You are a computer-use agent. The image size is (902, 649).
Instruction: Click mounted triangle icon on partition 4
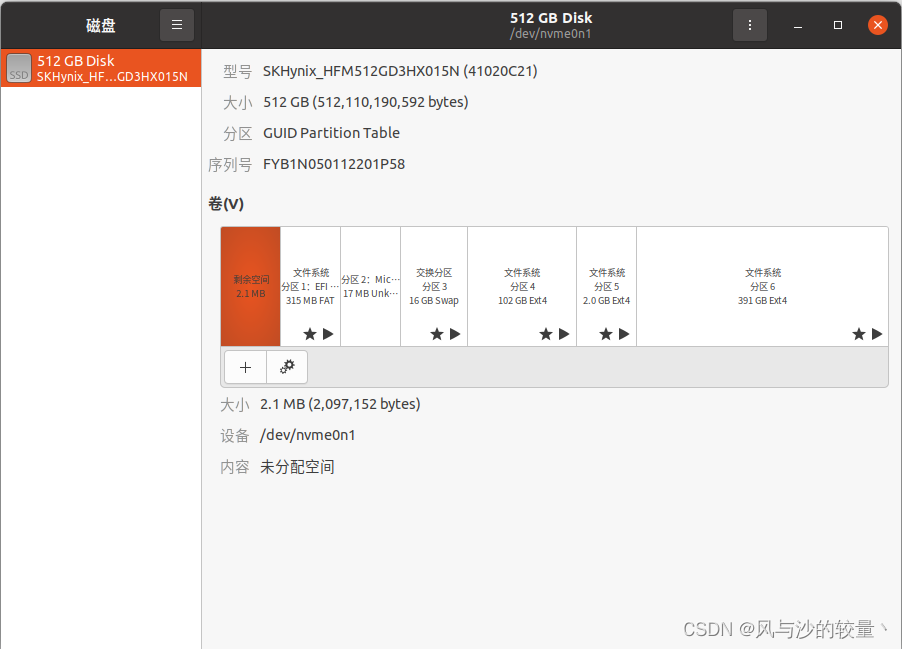564,334
